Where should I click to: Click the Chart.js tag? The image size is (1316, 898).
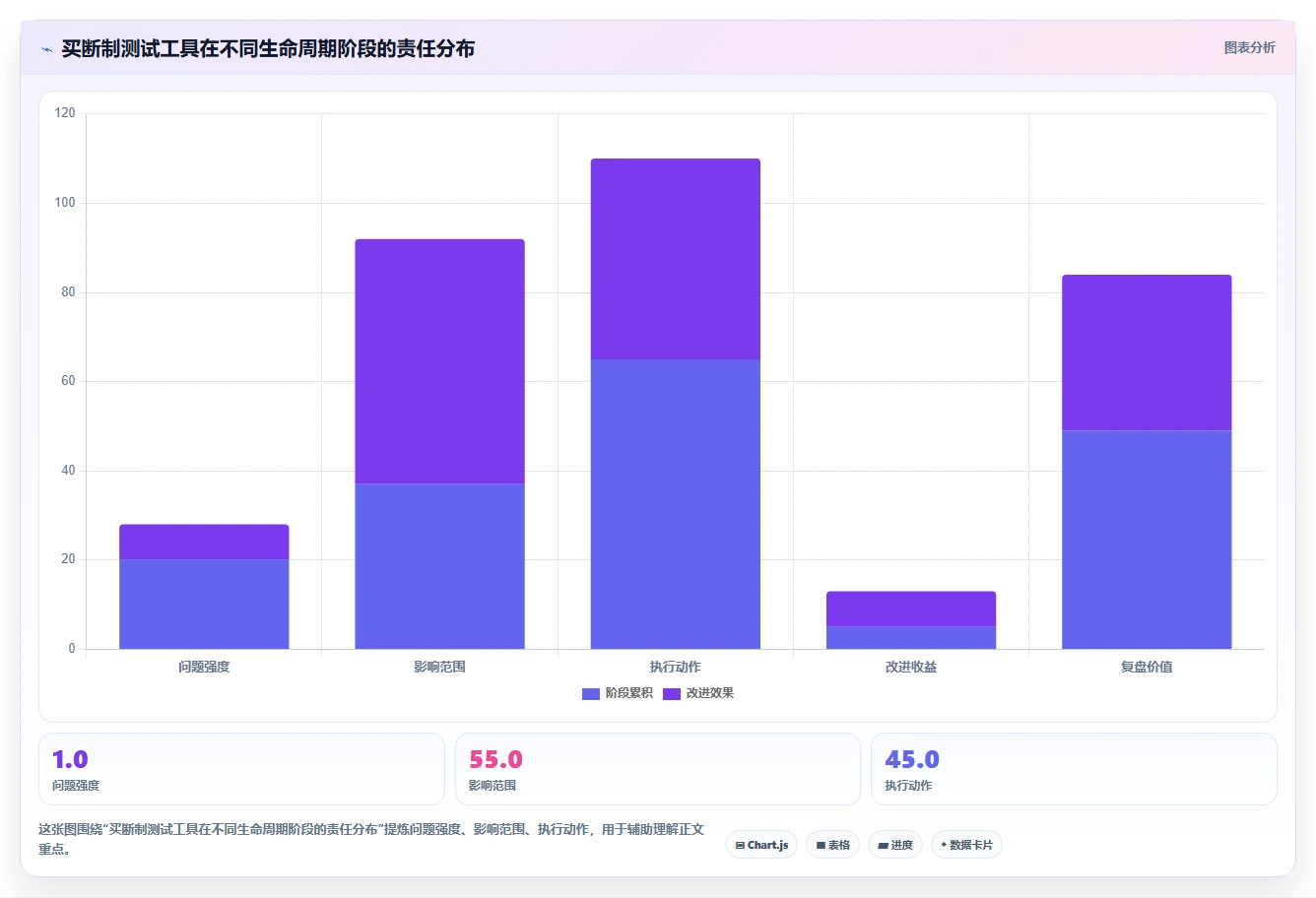761,845
